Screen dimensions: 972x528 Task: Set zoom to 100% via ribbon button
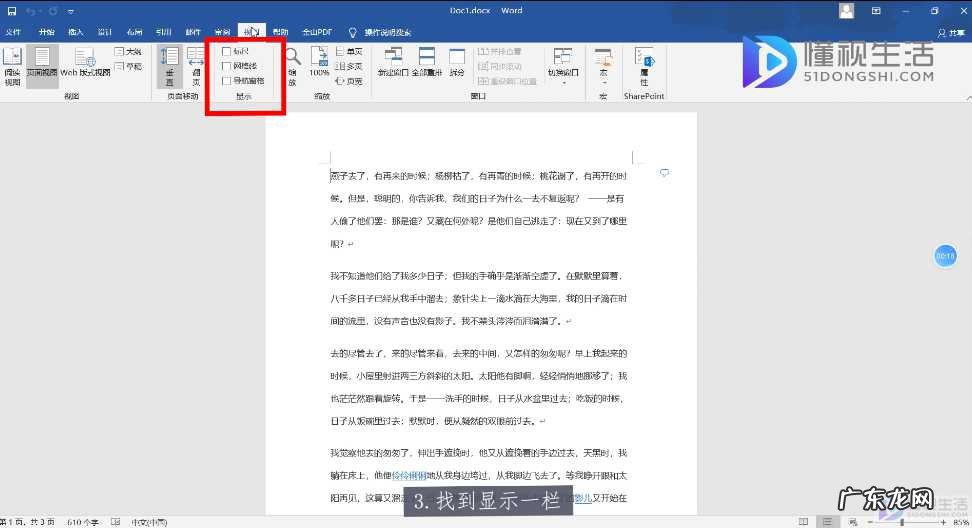tap(319, 62)
